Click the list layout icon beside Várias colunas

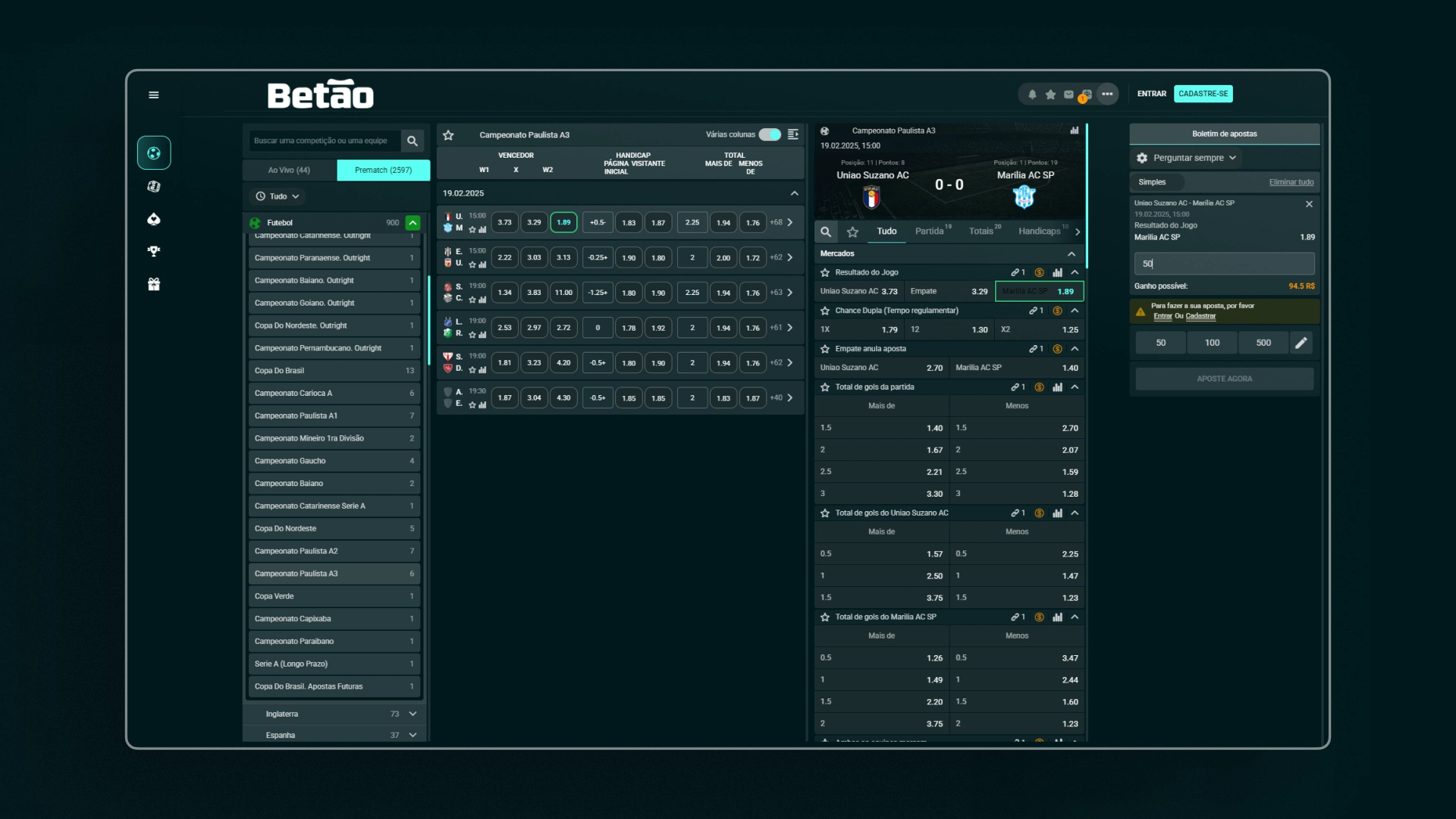(793, 134)
